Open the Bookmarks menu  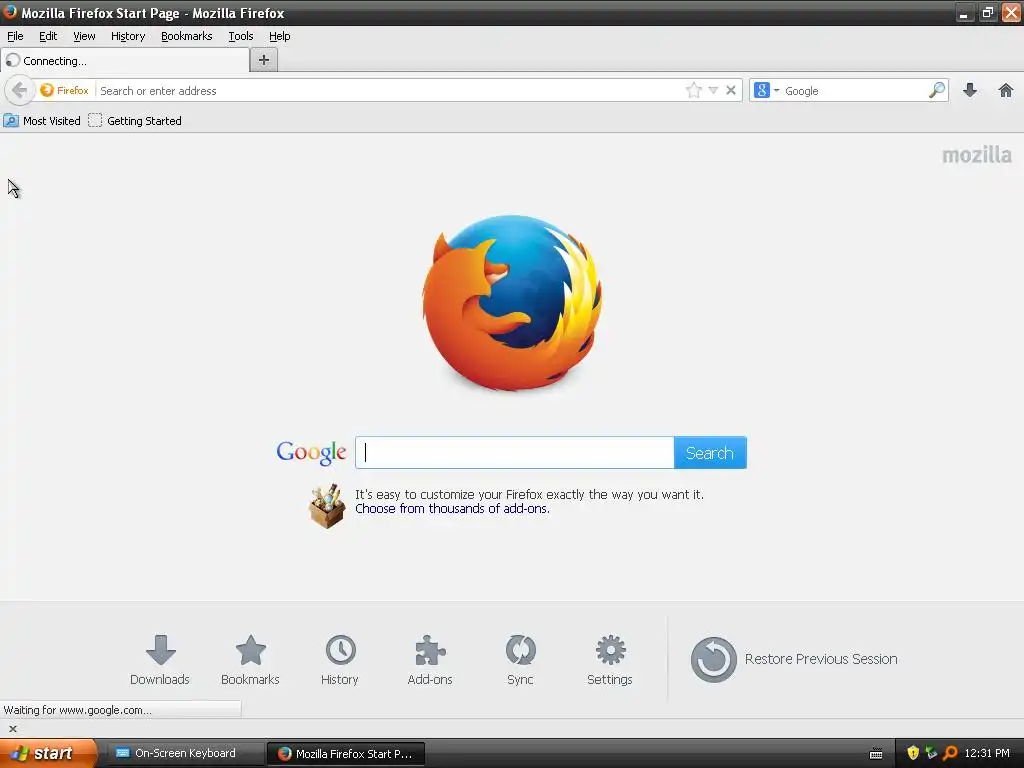187,36
